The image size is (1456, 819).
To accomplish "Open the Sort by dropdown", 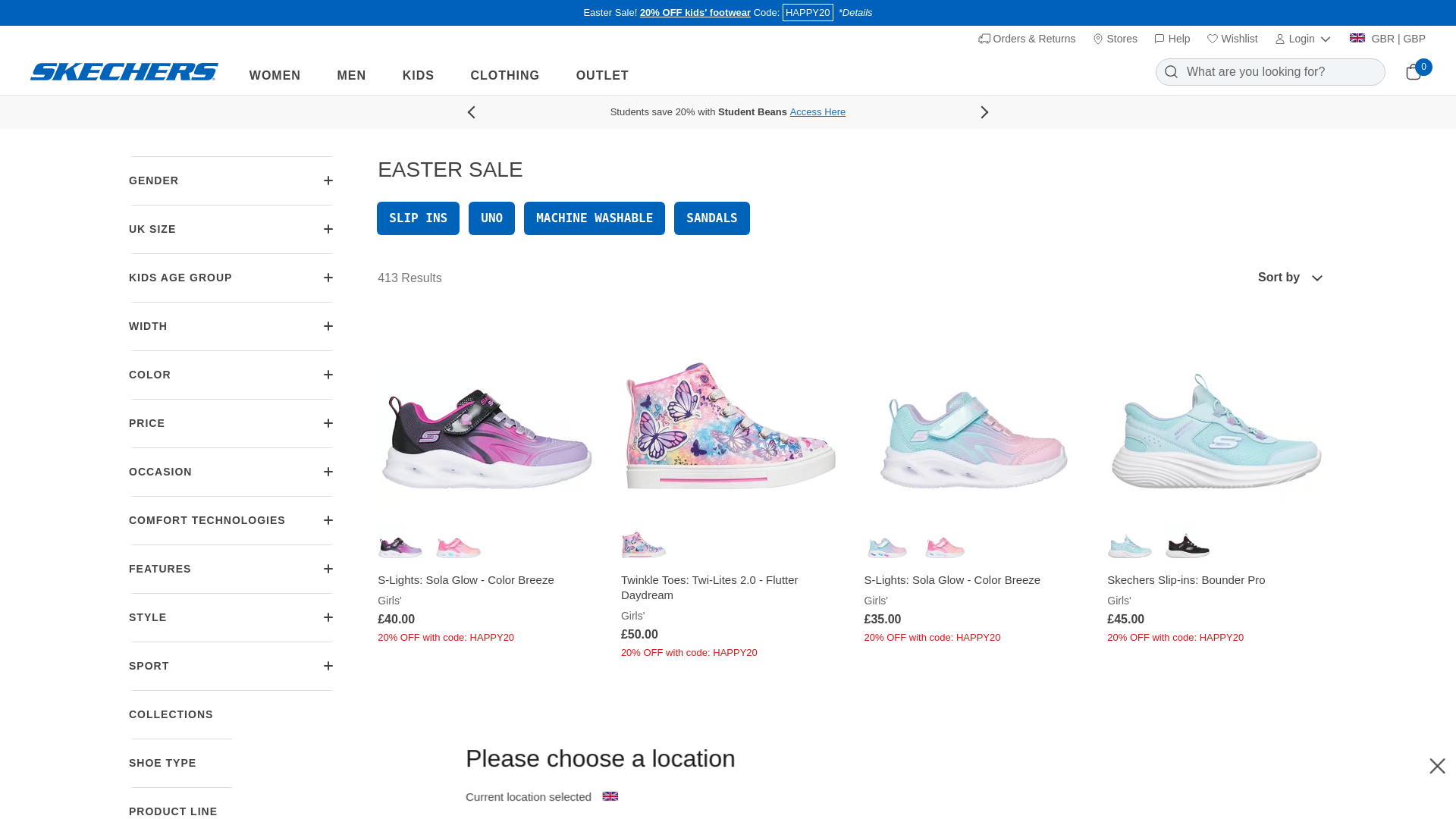I will pos(1290,278).
